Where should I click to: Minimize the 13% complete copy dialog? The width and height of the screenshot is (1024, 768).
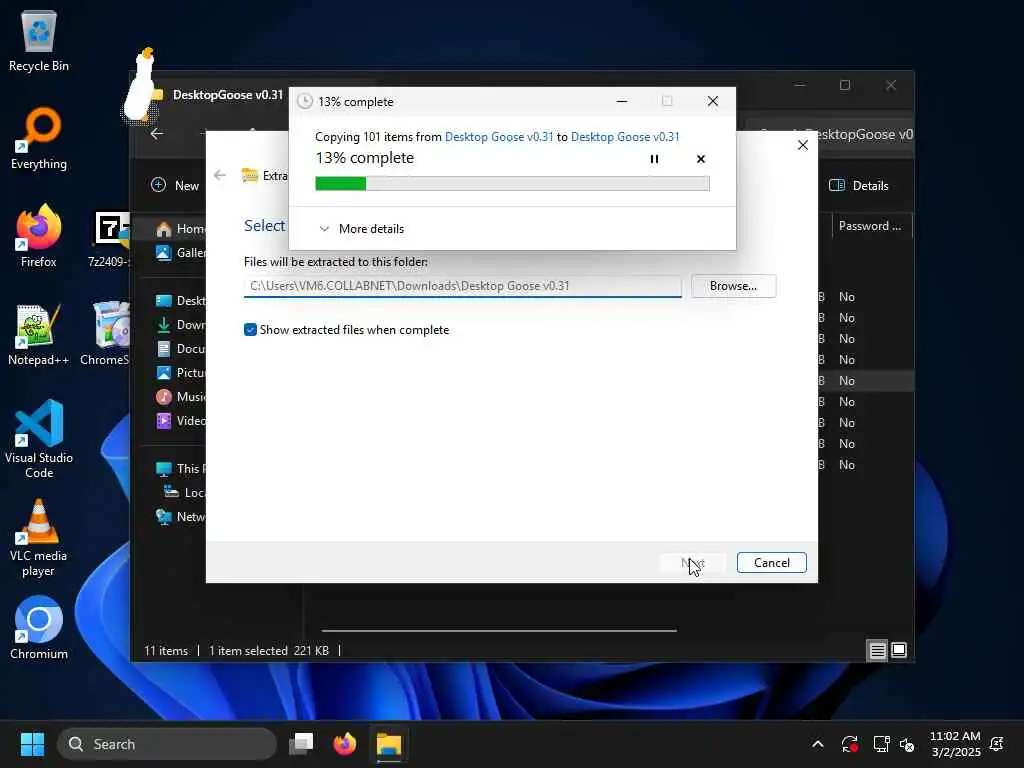(622, 101)
